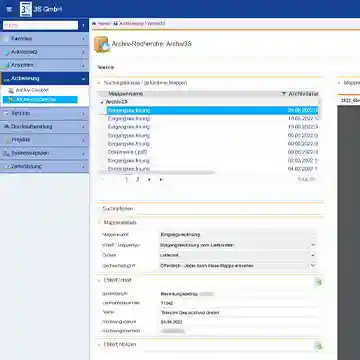Expand the Objekt Notizen panel
The width and height of the screenshot is (360, 360).
(x=99, y=344)
